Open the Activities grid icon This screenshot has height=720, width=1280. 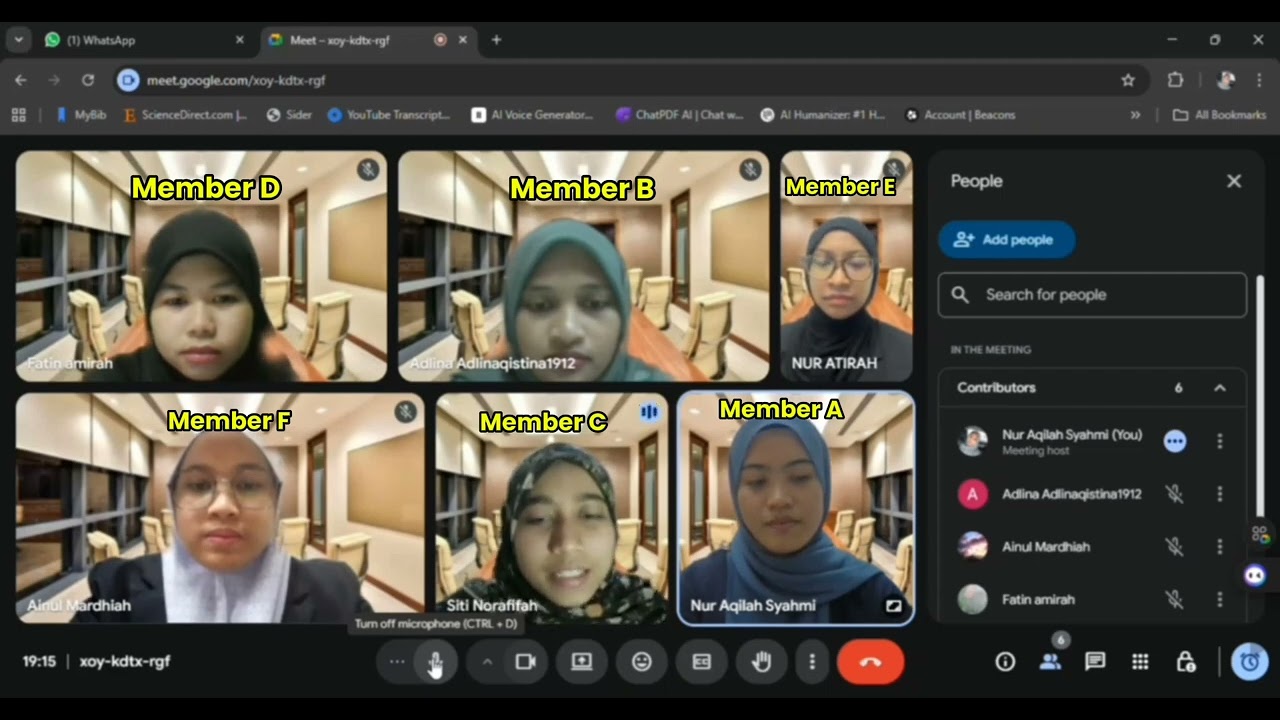[1140, 662]
